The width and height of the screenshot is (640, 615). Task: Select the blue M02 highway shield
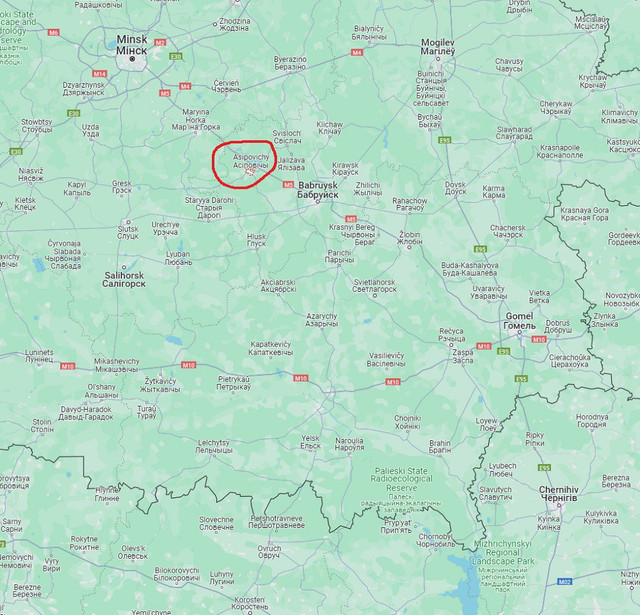[564, 582]
